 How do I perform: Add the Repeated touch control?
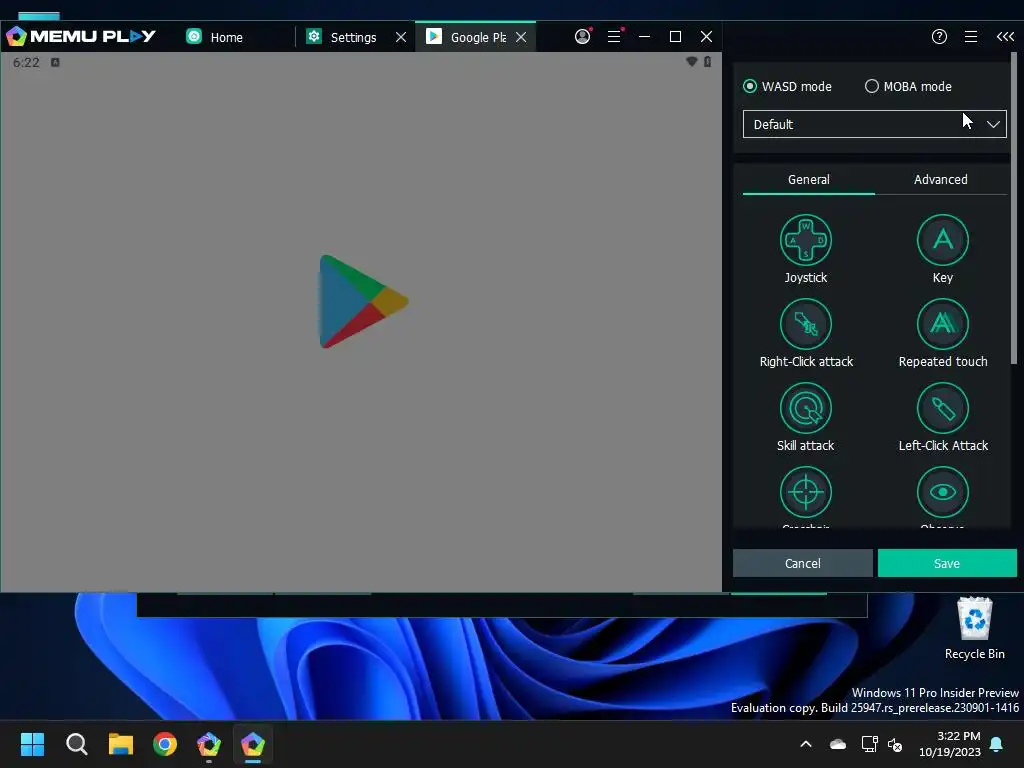click(942, 325)
